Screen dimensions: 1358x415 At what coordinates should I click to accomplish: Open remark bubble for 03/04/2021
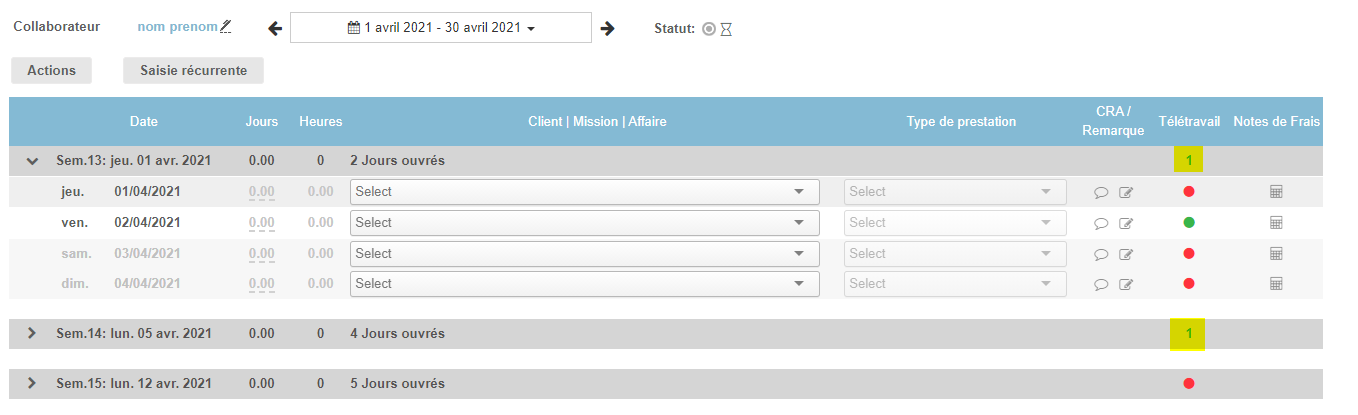pos(1101,254)
